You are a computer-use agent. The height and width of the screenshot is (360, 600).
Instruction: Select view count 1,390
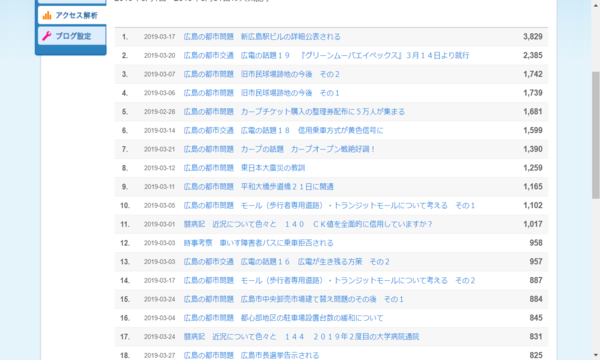[533, 149]
